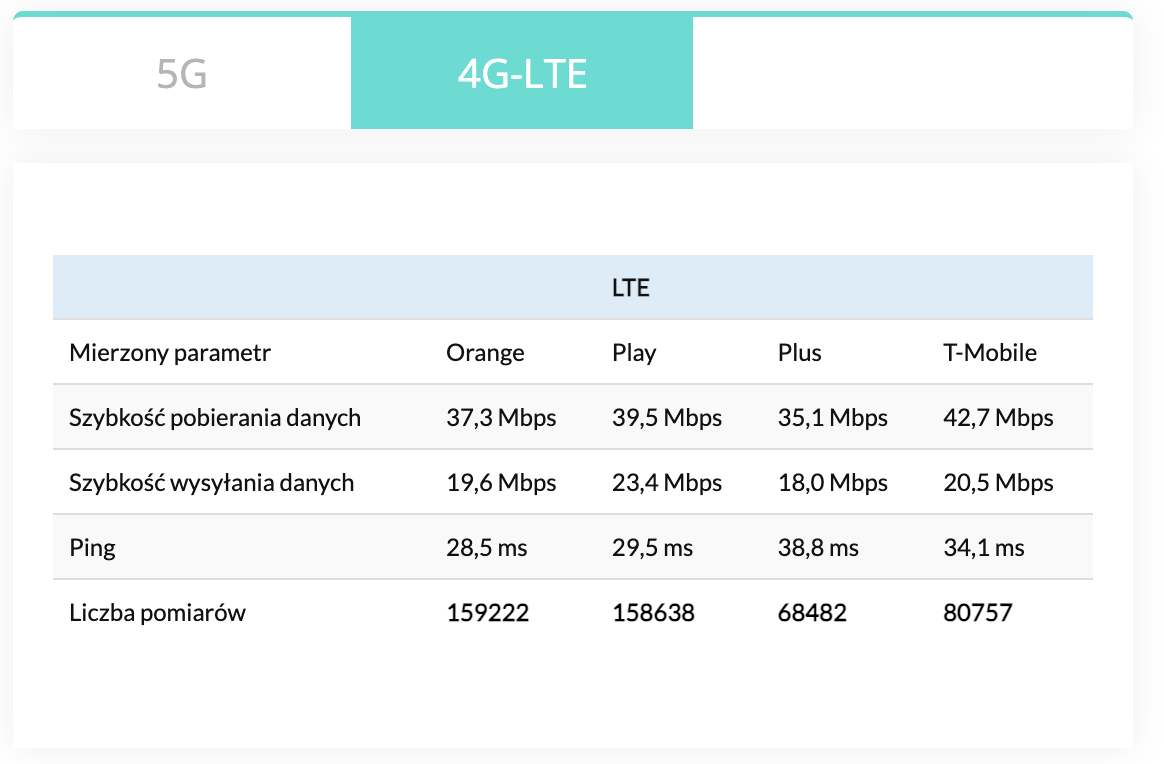The width and height of the screenshot is (1164, 764).
Task: Click the Ping row label
Action: [92, 547]
